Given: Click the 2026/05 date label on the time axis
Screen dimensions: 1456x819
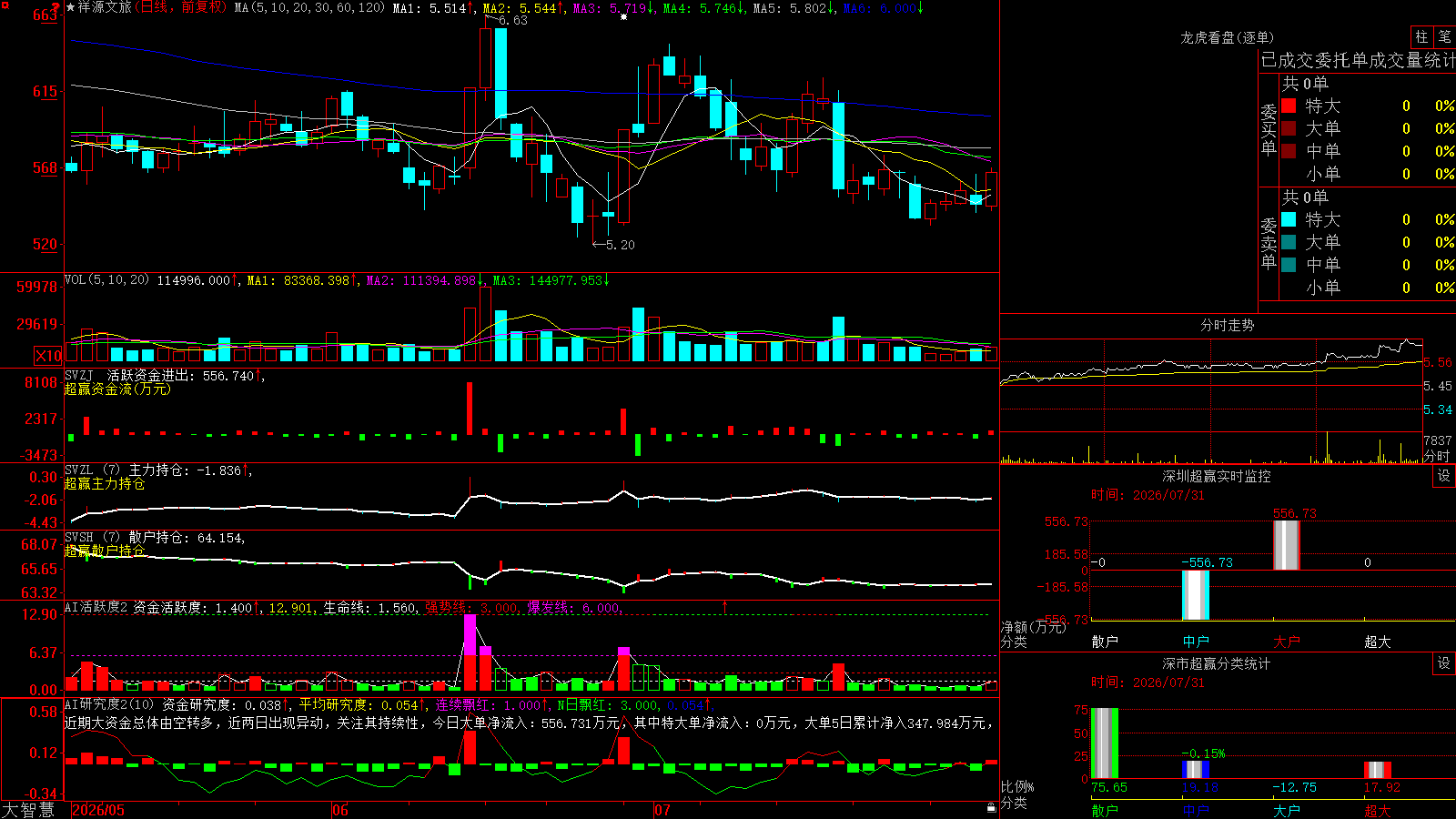Looking at the screenshot, I should point(98,810).
